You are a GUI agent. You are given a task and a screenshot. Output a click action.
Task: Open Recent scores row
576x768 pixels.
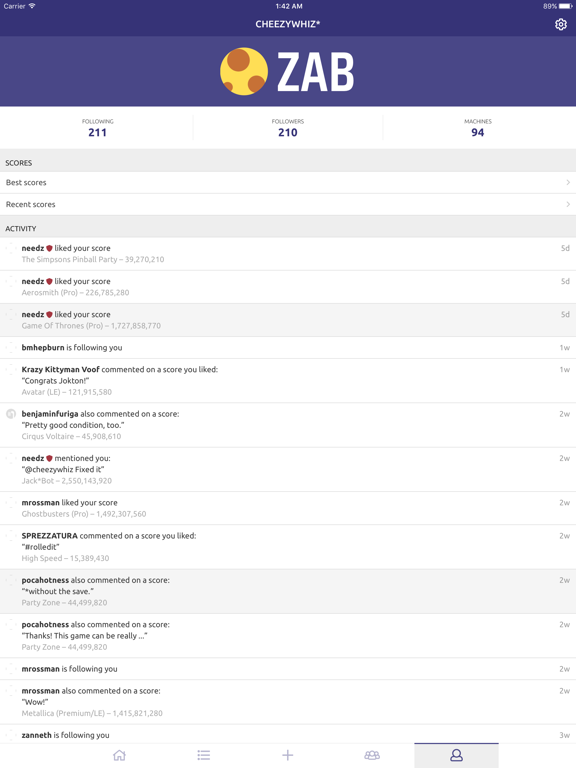pos(288,204)
